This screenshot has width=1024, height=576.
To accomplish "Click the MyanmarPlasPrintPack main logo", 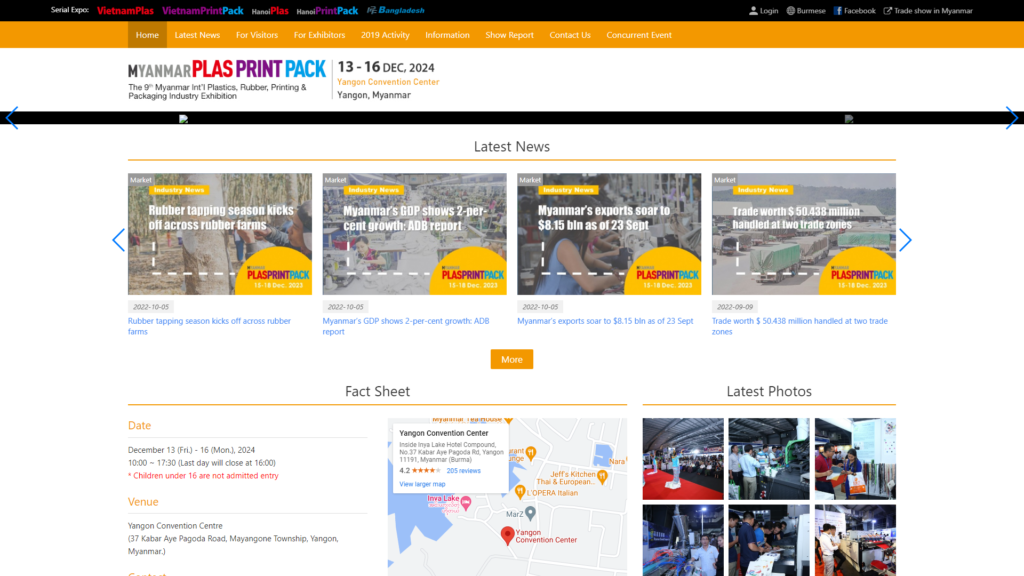I will click(227, 79).
